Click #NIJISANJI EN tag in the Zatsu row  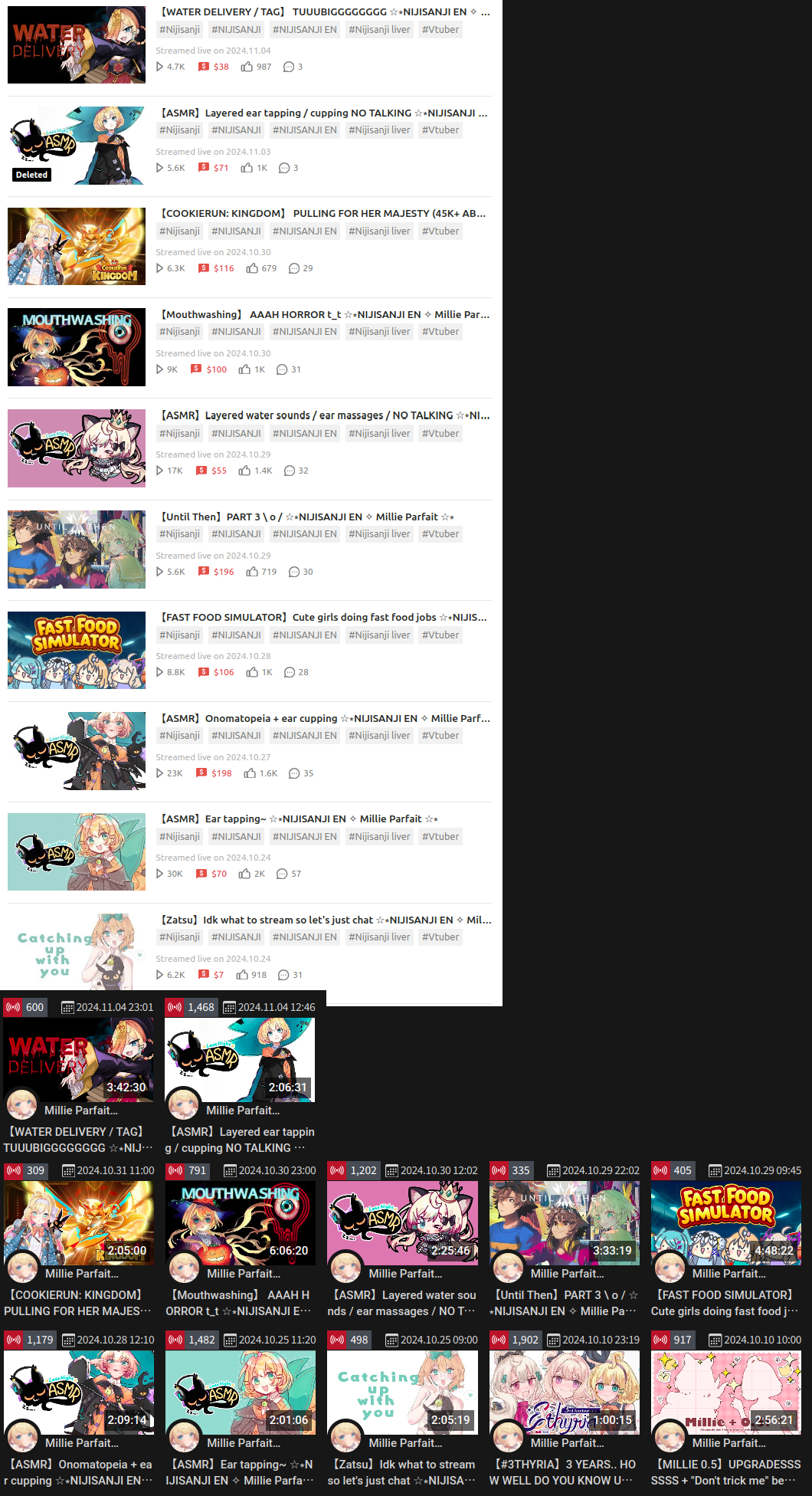click(x=305, y=937)
